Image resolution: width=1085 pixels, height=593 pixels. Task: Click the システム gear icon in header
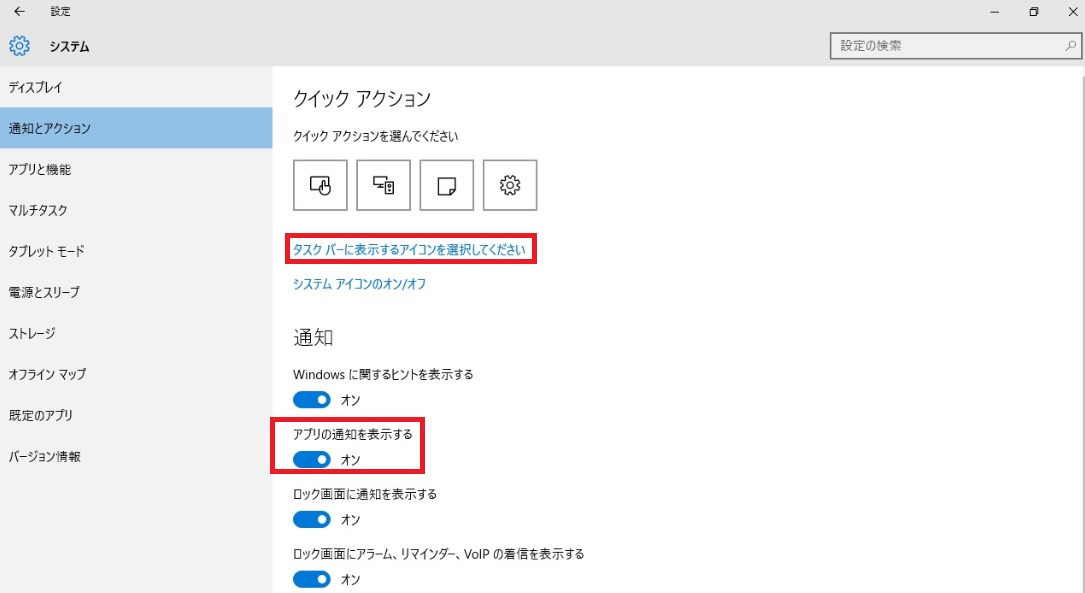19,46
